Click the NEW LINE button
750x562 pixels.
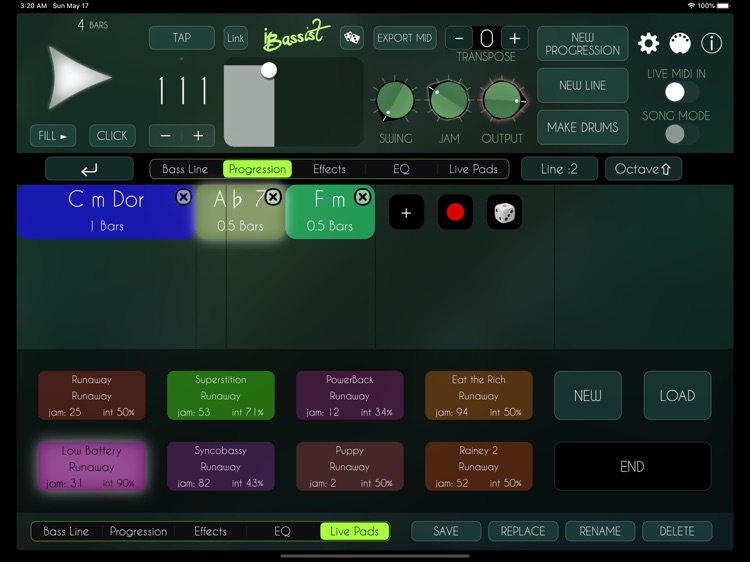pos(583,86)
